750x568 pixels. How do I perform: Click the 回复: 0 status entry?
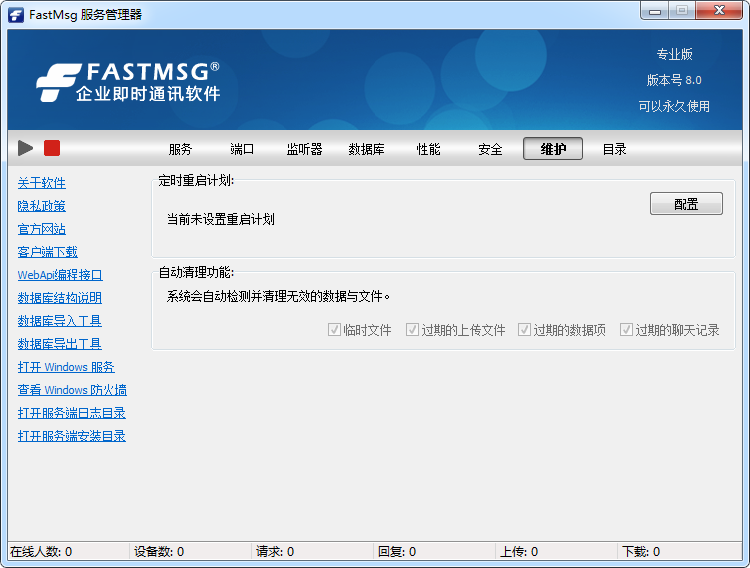[x=397, y=552]
